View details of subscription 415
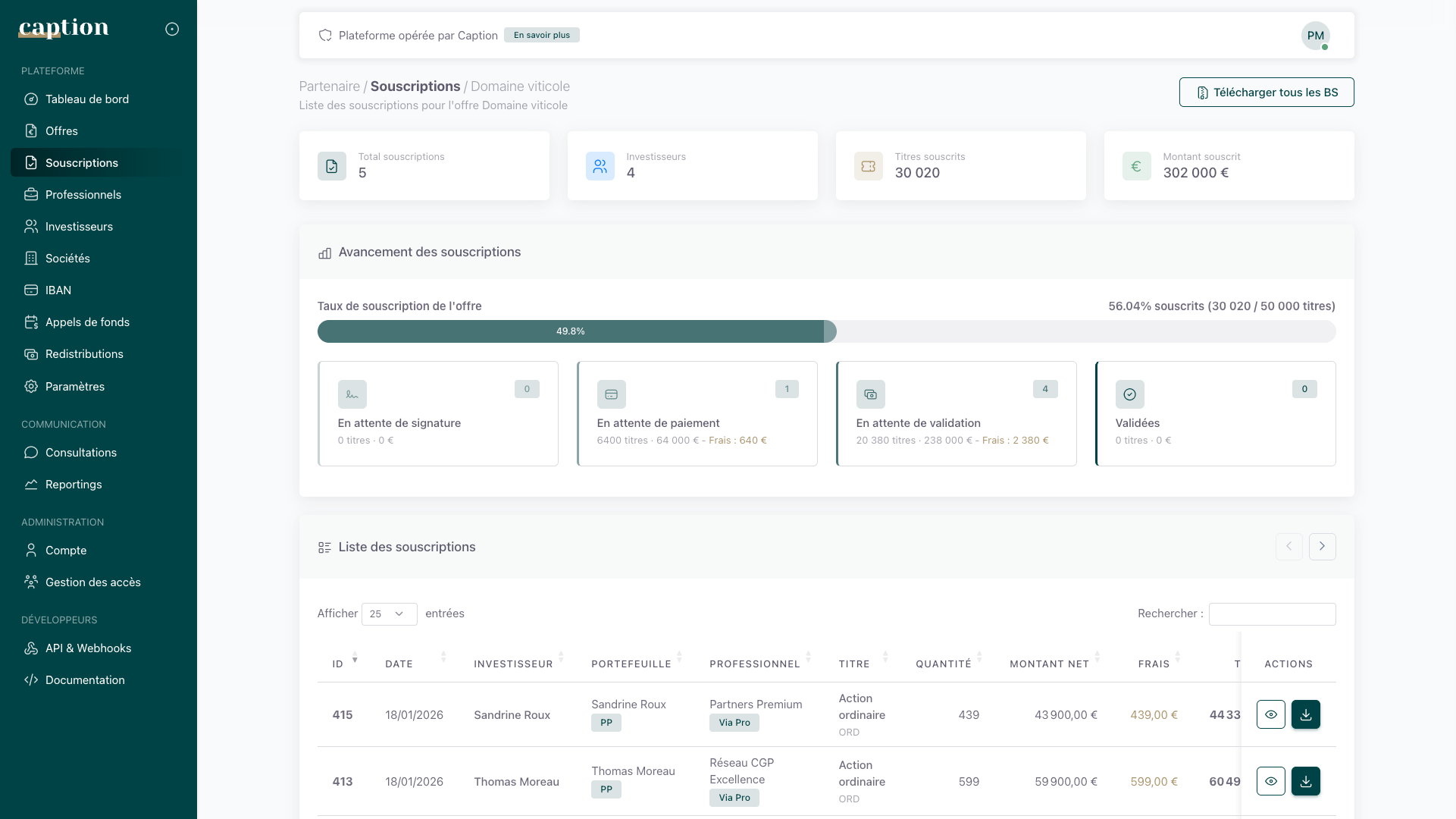 click(1270, 714)
